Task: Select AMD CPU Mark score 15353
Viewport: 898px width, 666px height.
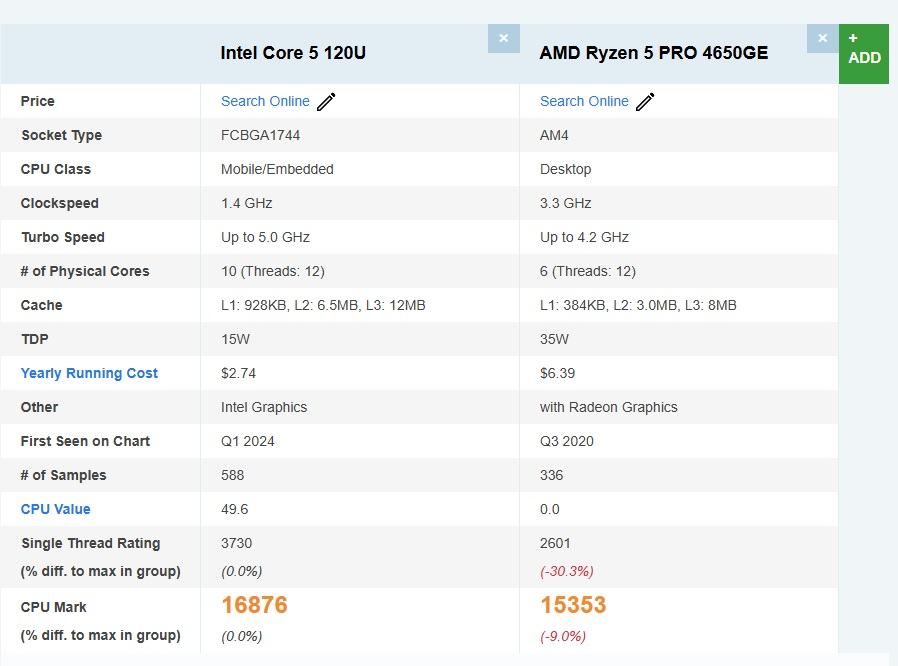Action: click(573, 605)
